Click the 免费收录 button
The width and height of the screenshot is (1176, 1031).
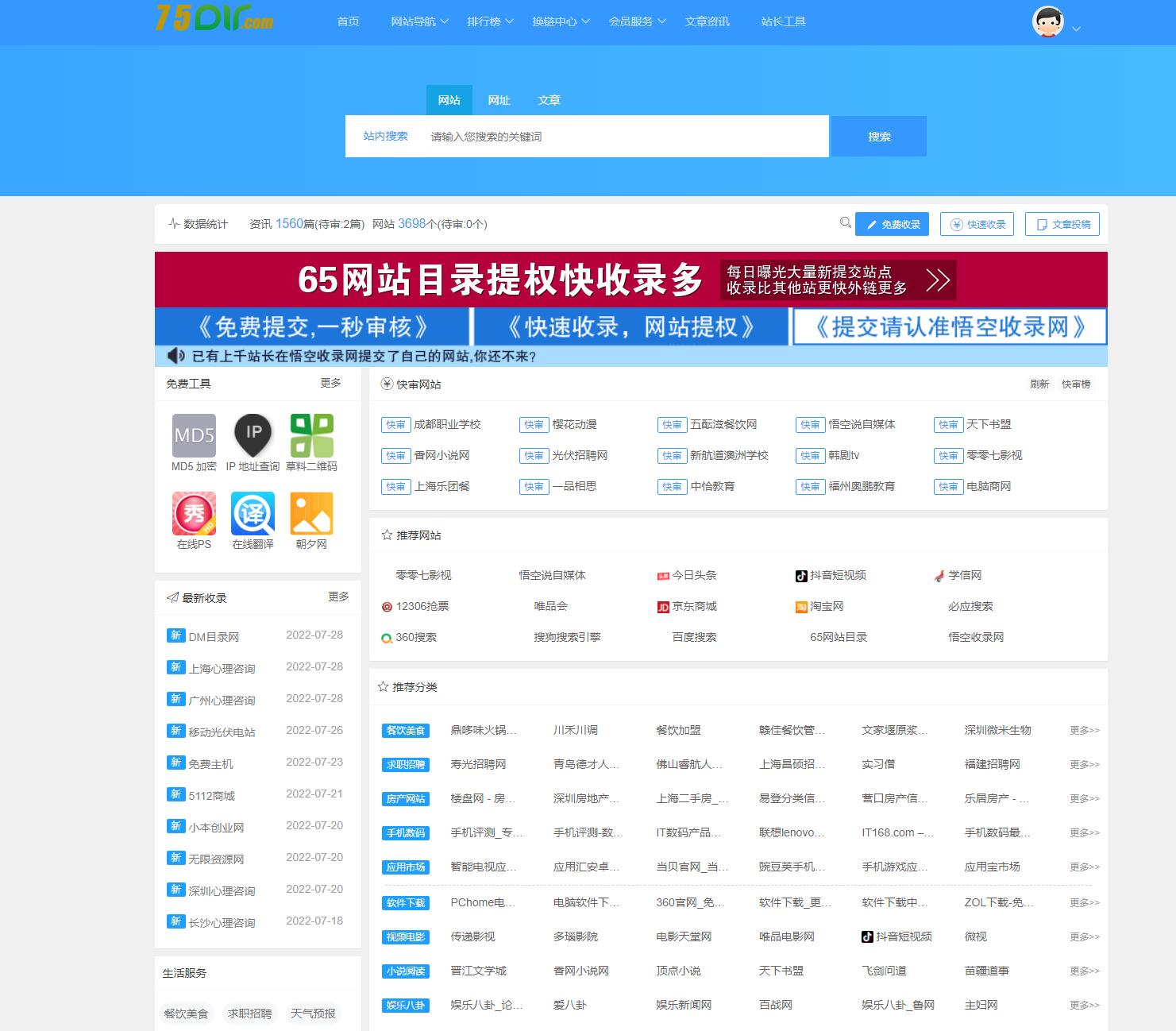tap(892, 225)
